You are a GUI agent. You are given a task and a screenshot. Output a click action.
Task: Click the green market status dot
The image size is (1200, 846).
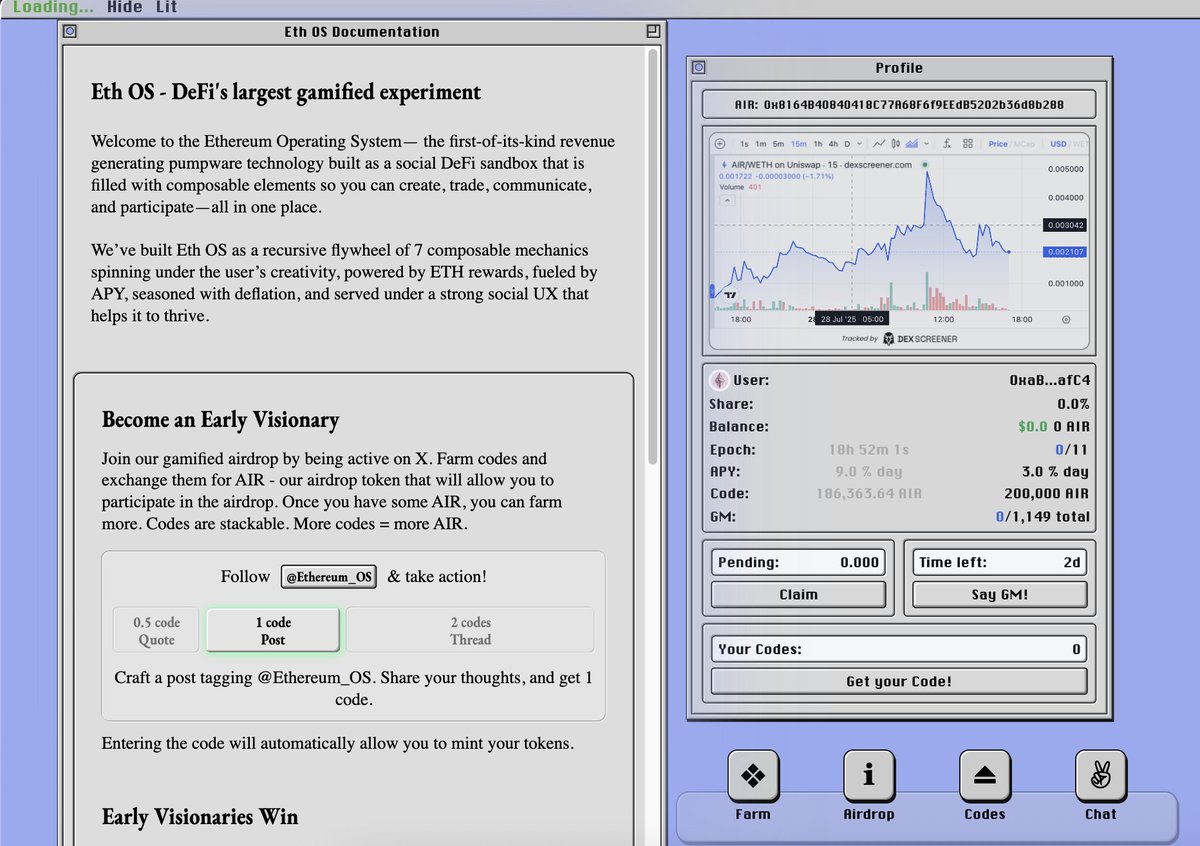point(925,165)
